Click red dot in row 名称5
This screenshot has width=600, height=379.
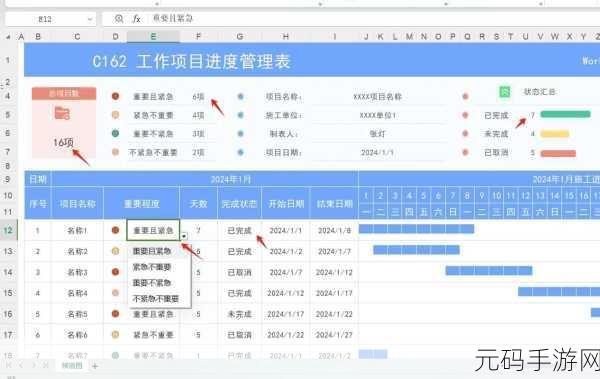click(115, 314)
